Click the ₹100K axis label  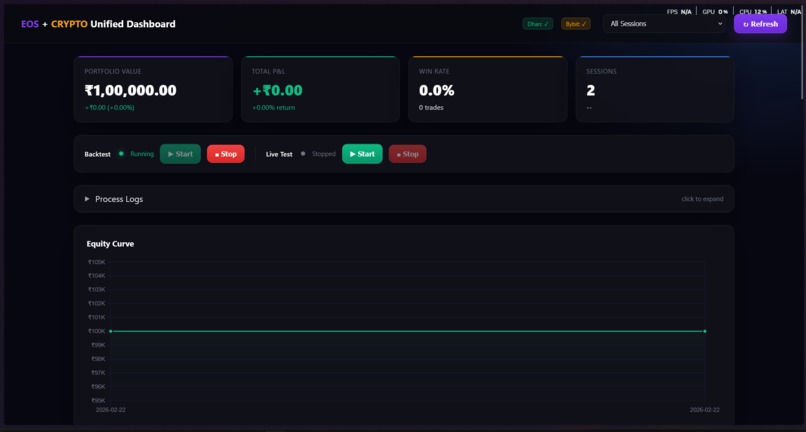coord(97,331)
